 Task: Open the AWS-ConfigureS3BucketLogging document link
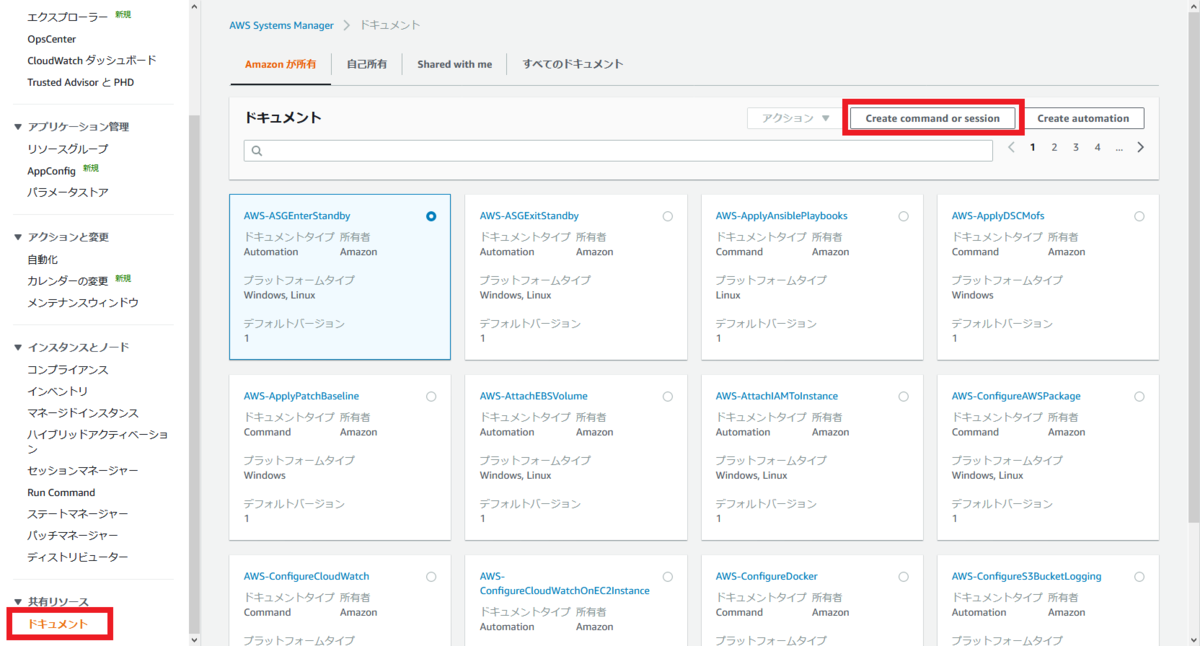click(1026, 576)
